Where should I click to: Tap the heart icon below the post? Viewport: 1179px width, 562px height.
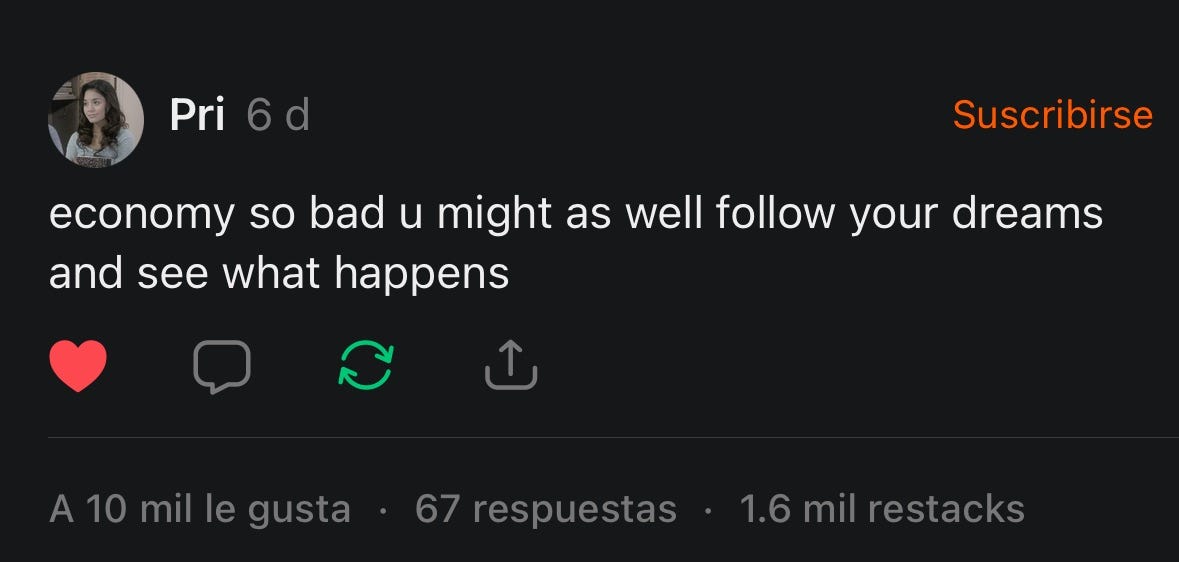click(78, 366)
